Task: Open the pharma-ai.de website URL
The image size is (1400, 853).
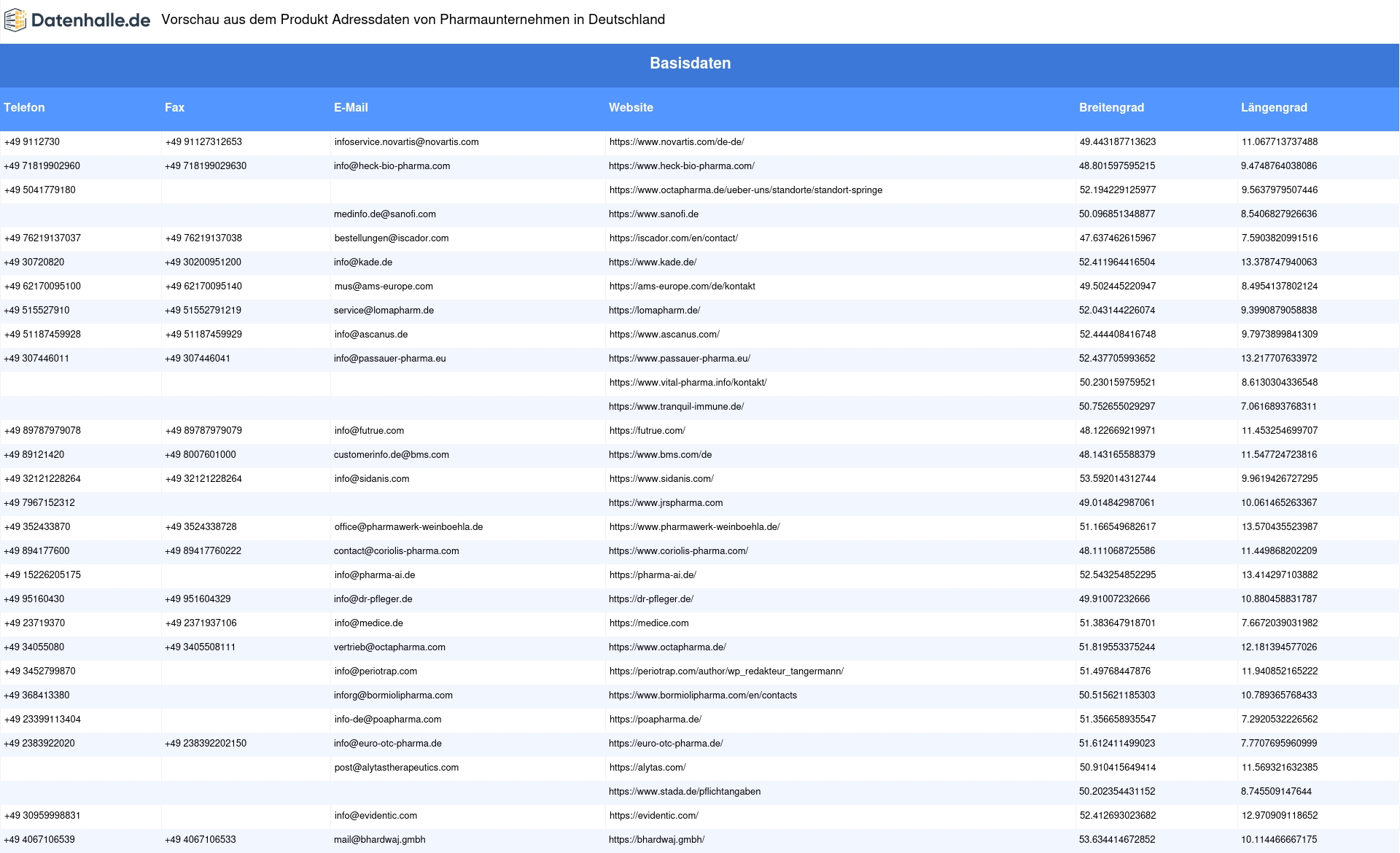Action: point(653,575)
